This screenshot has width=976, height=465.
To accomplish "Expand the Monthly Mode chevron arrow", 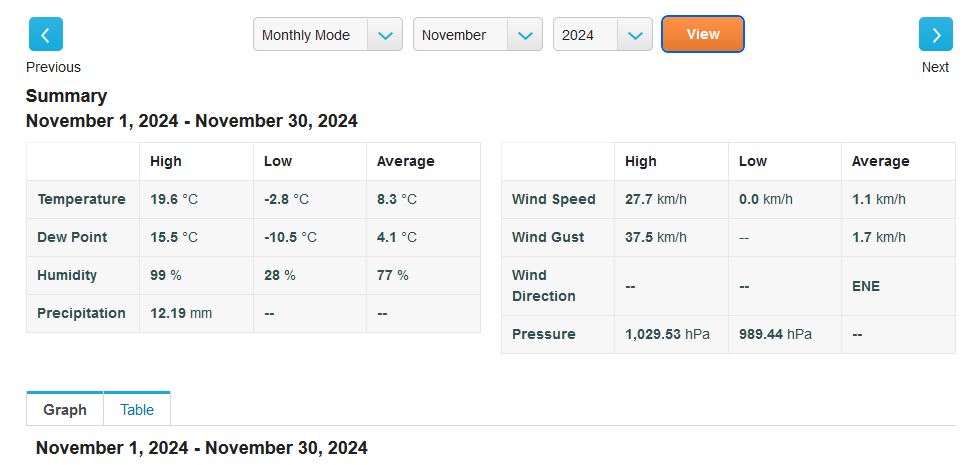I will (x=385, y=35).
